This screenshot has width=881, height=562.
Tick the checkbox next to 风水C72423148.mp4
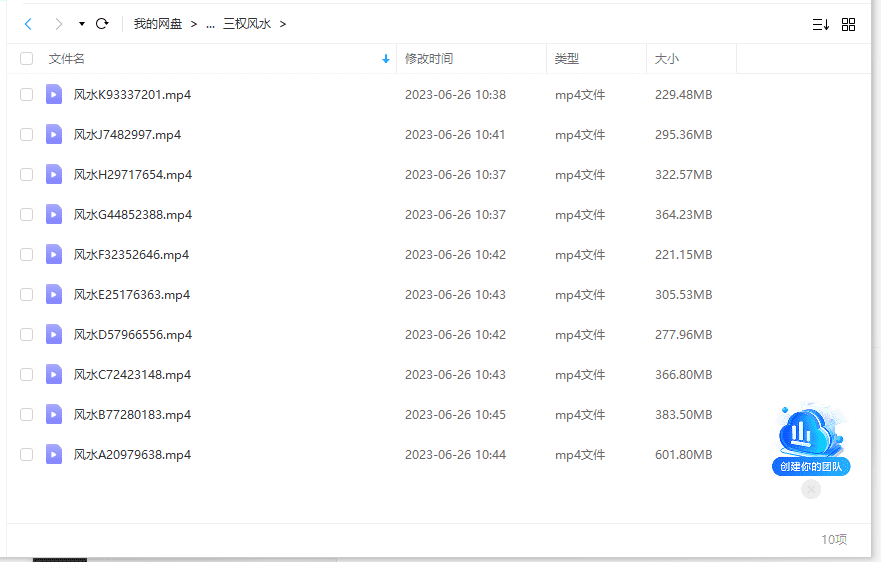click(27, 375)
